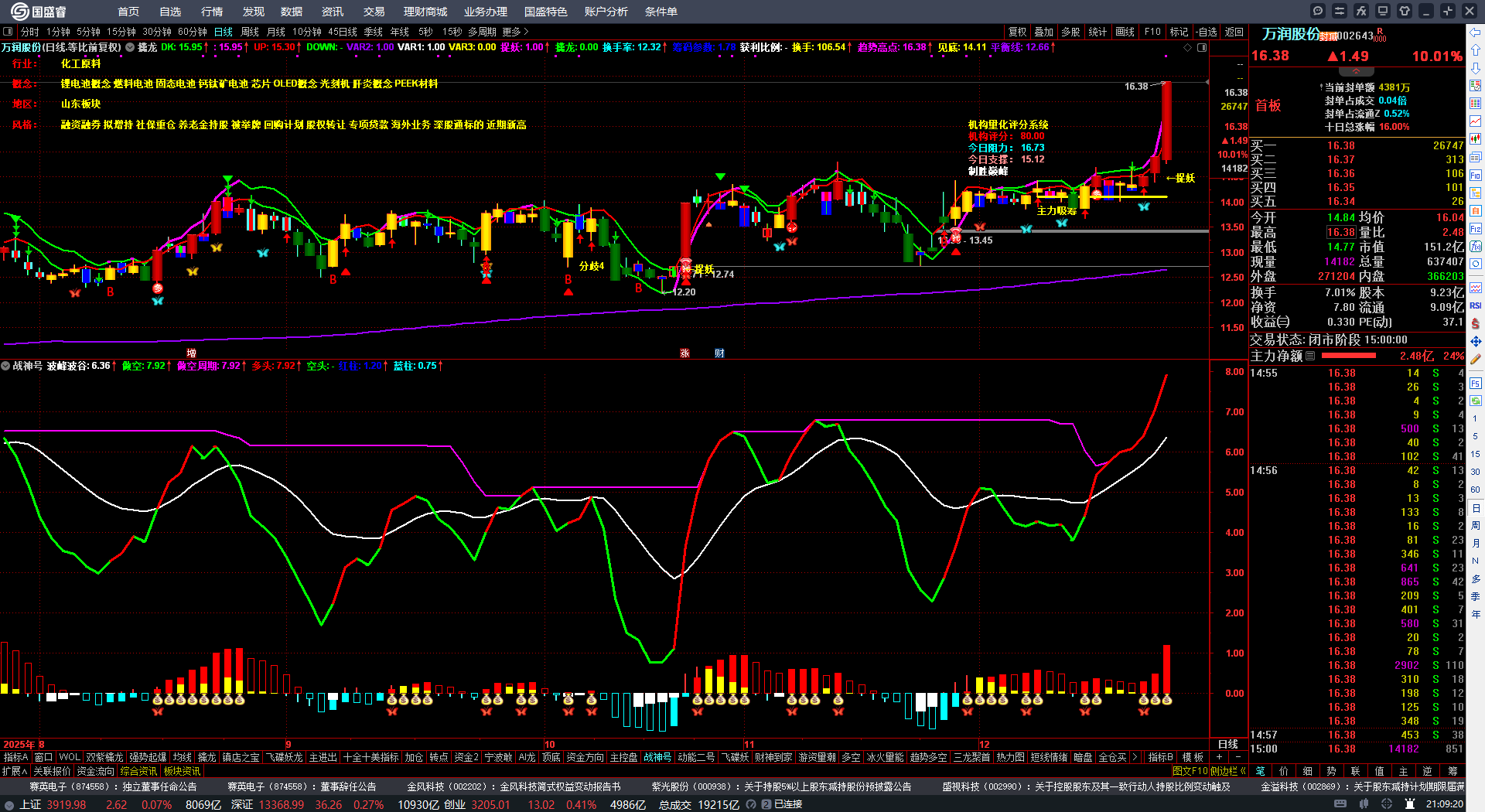Viewport: 1485px width, 812px height.
Task: Click the crosshair target icon in status bar
Action: coord(1387,804)
